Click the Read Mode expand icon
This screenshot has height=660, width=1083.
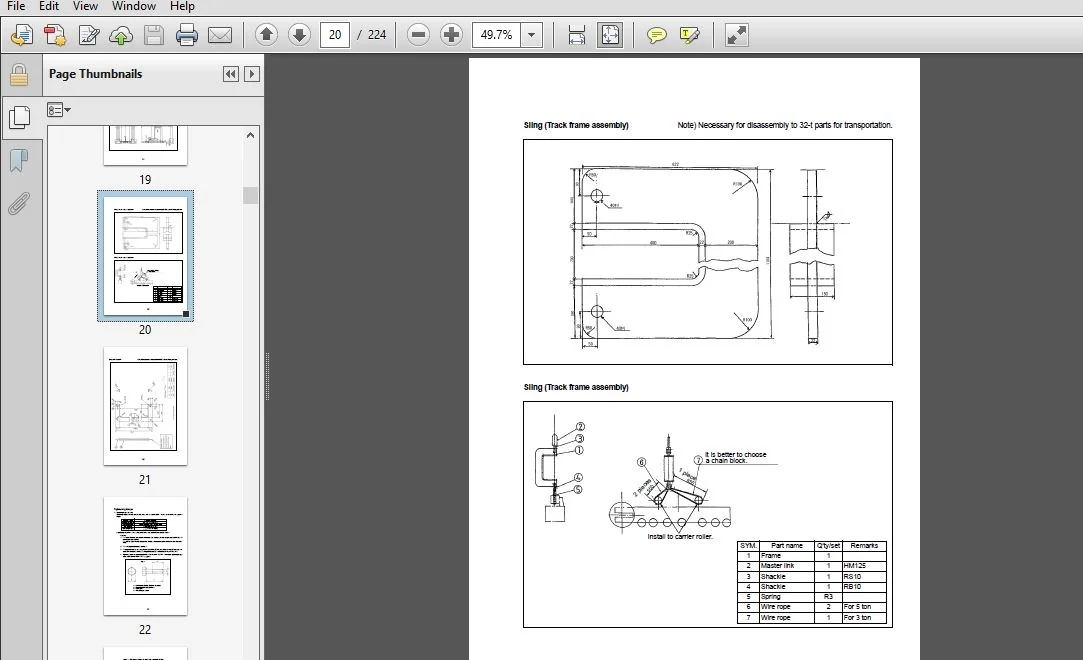tap(736, 35)
